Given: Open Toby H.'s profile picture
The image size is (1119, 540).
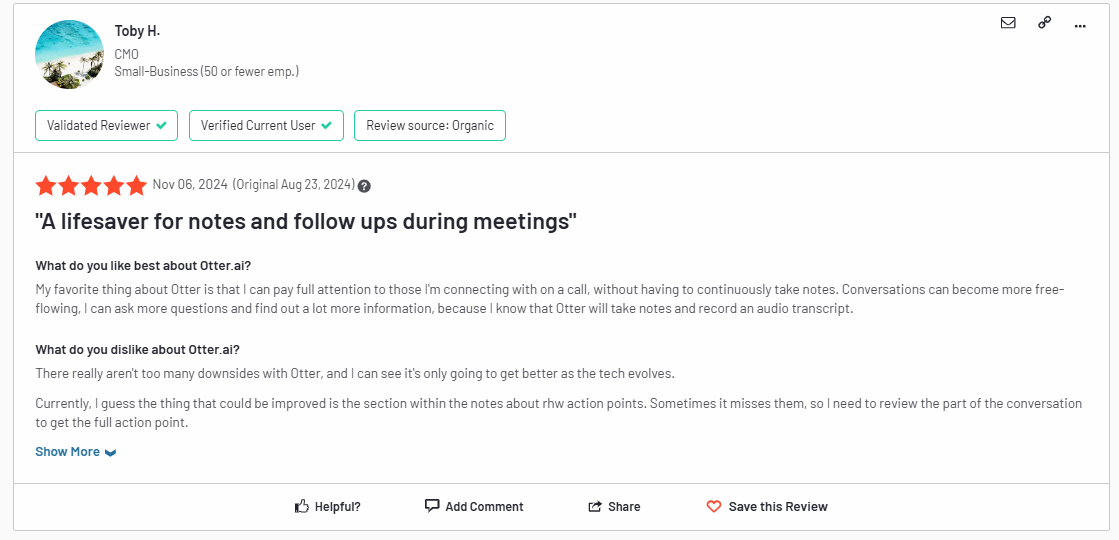Looking at the screenshot, I should click(x=69, y=54).
